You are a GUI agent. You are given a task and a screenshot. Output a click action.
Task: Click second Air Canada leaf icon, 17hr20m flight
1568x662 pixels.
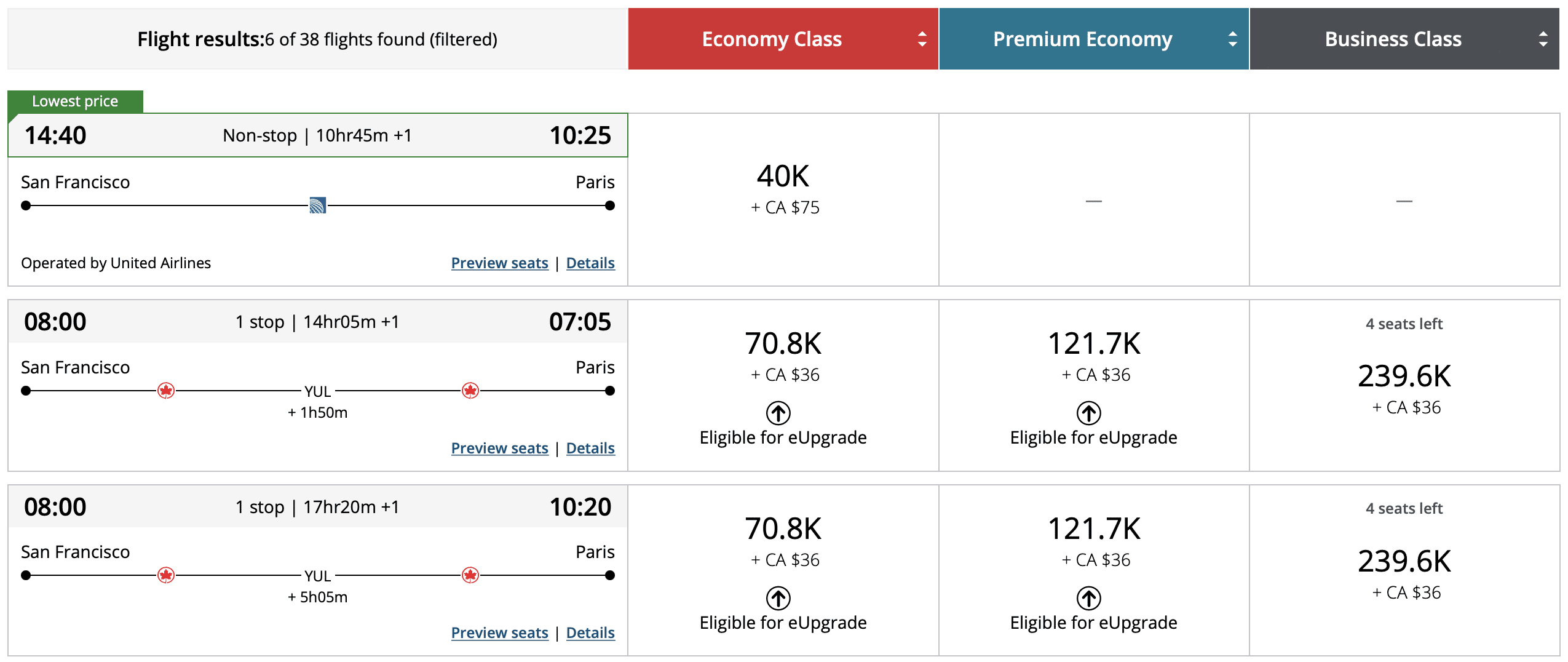(x=470, y=575)
